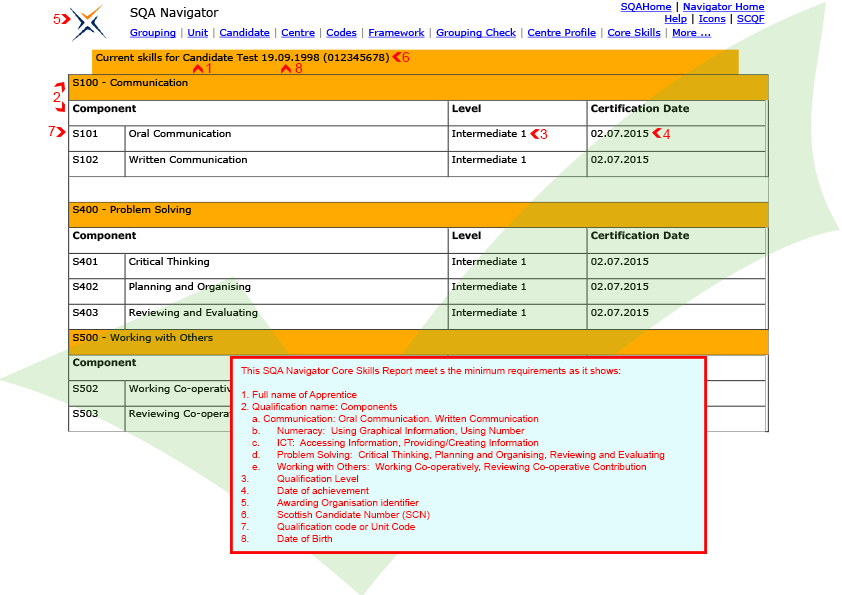This screenshot has width=842, height=595.
Task: Select the S403 code cell
Action: click(x=97, y=317)
